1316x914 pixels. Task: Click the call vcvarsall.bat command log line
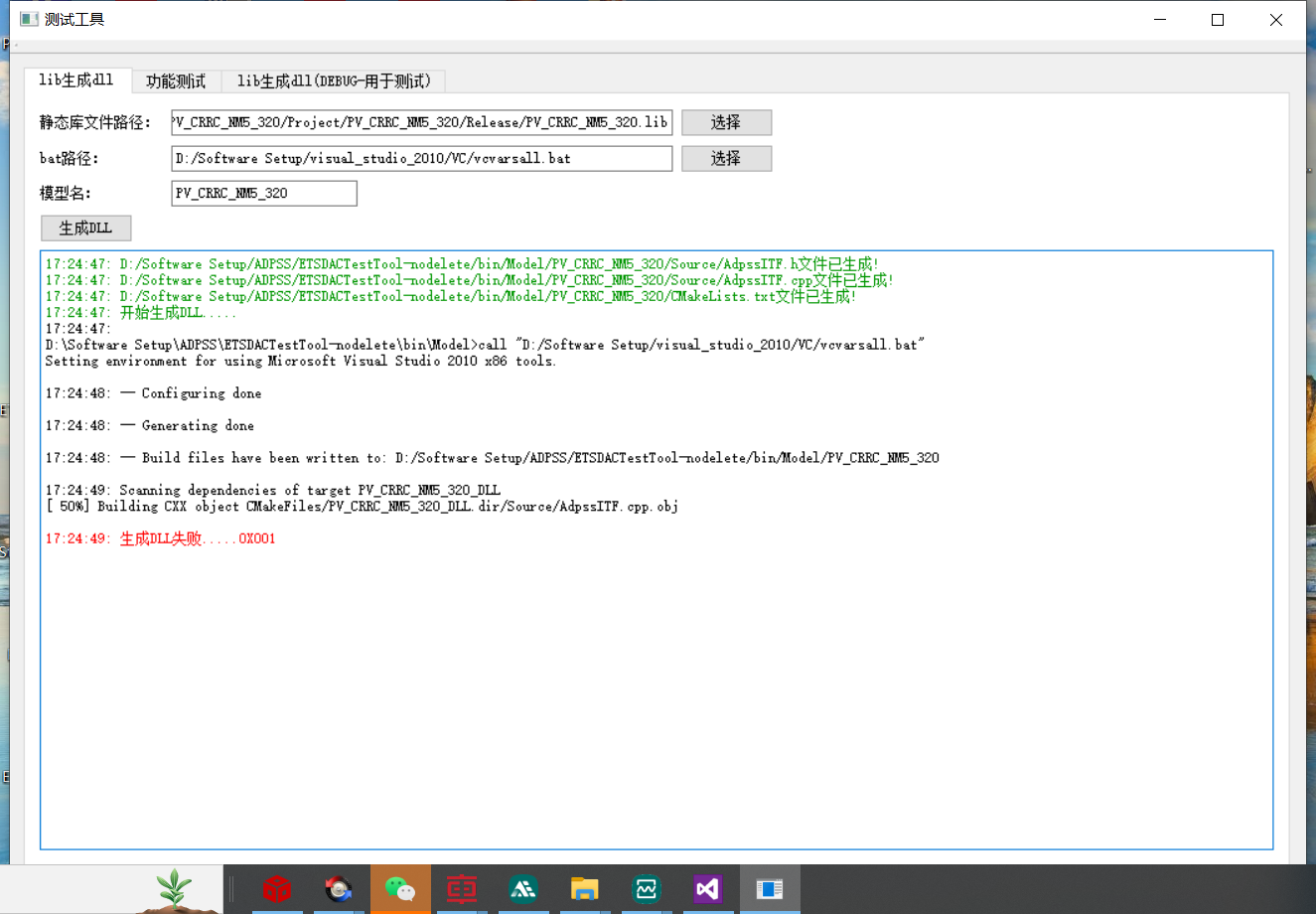485,345
